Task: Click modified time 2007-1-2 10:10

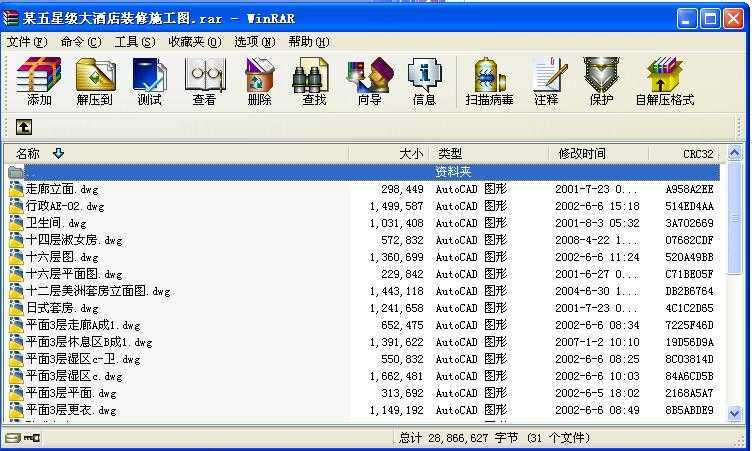Action: click(x=597, y=342)
